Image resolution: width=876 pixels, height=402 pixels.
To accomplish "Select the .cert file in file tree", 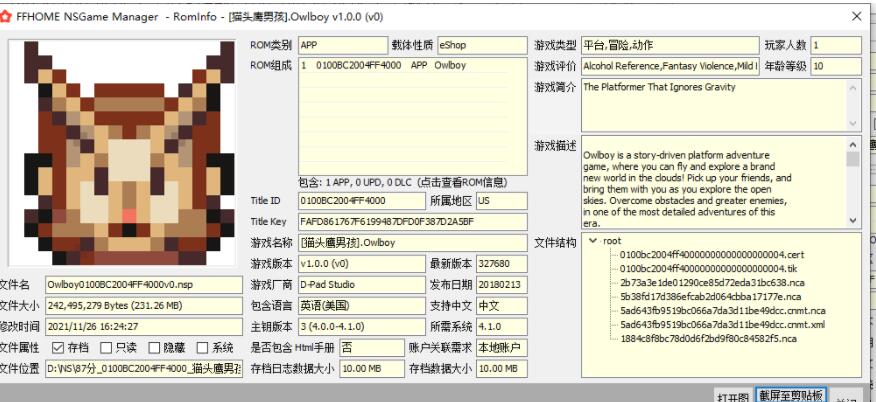I will [712, 255].
